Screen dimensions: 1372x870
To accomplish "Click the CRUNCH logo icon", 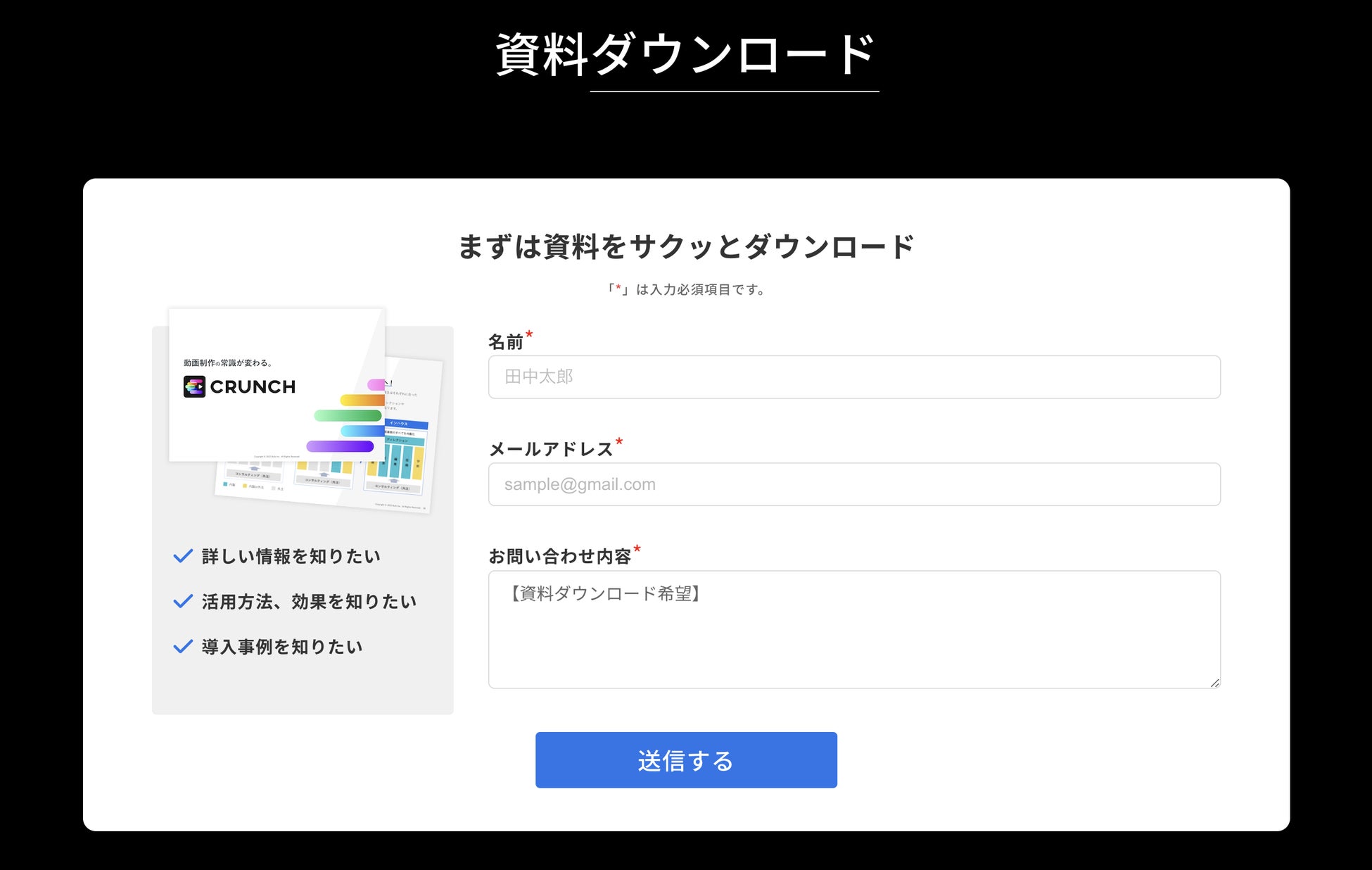I will click(x=194, y=386).
